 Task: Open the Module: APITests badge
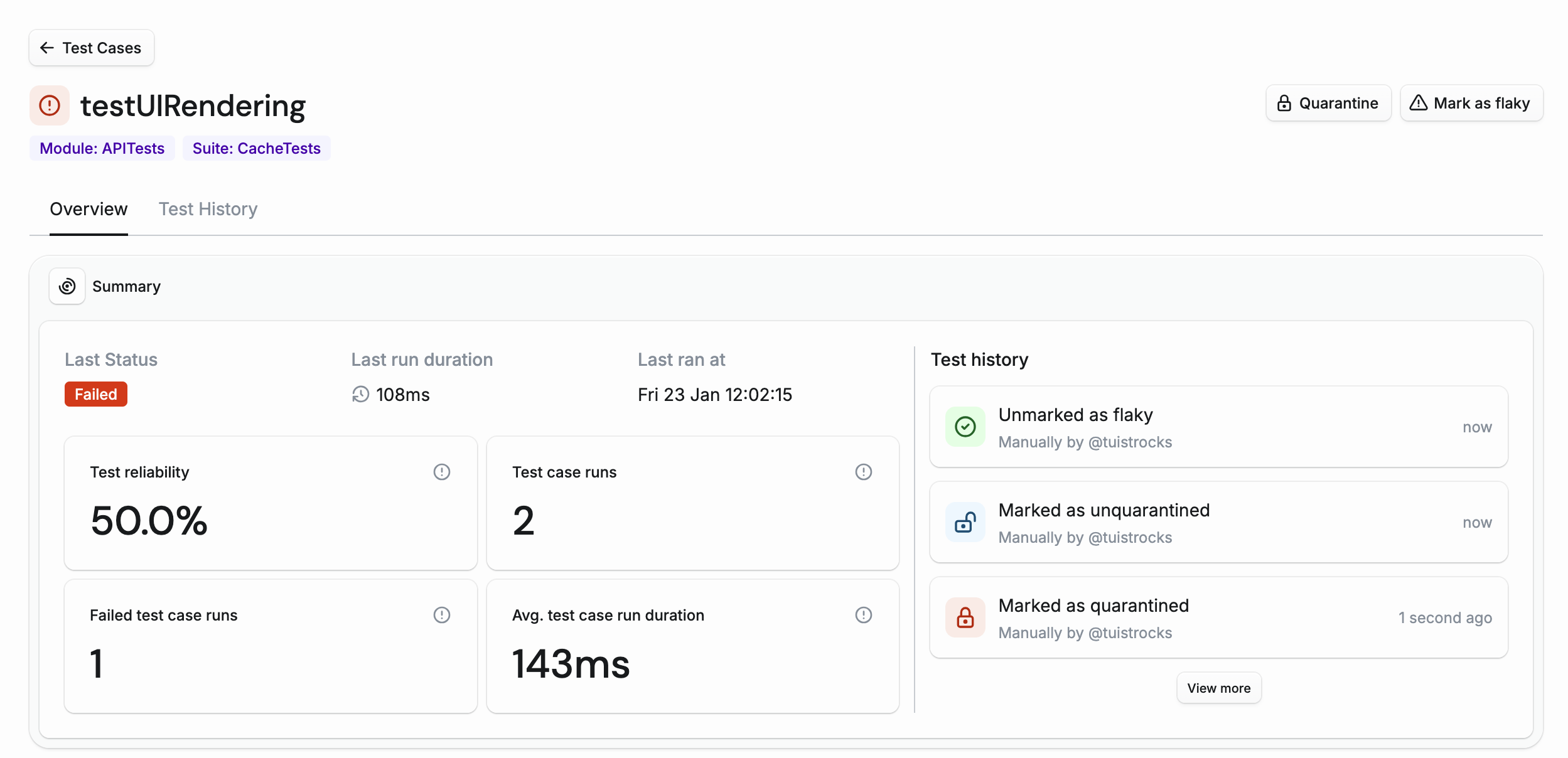[102, 148]
